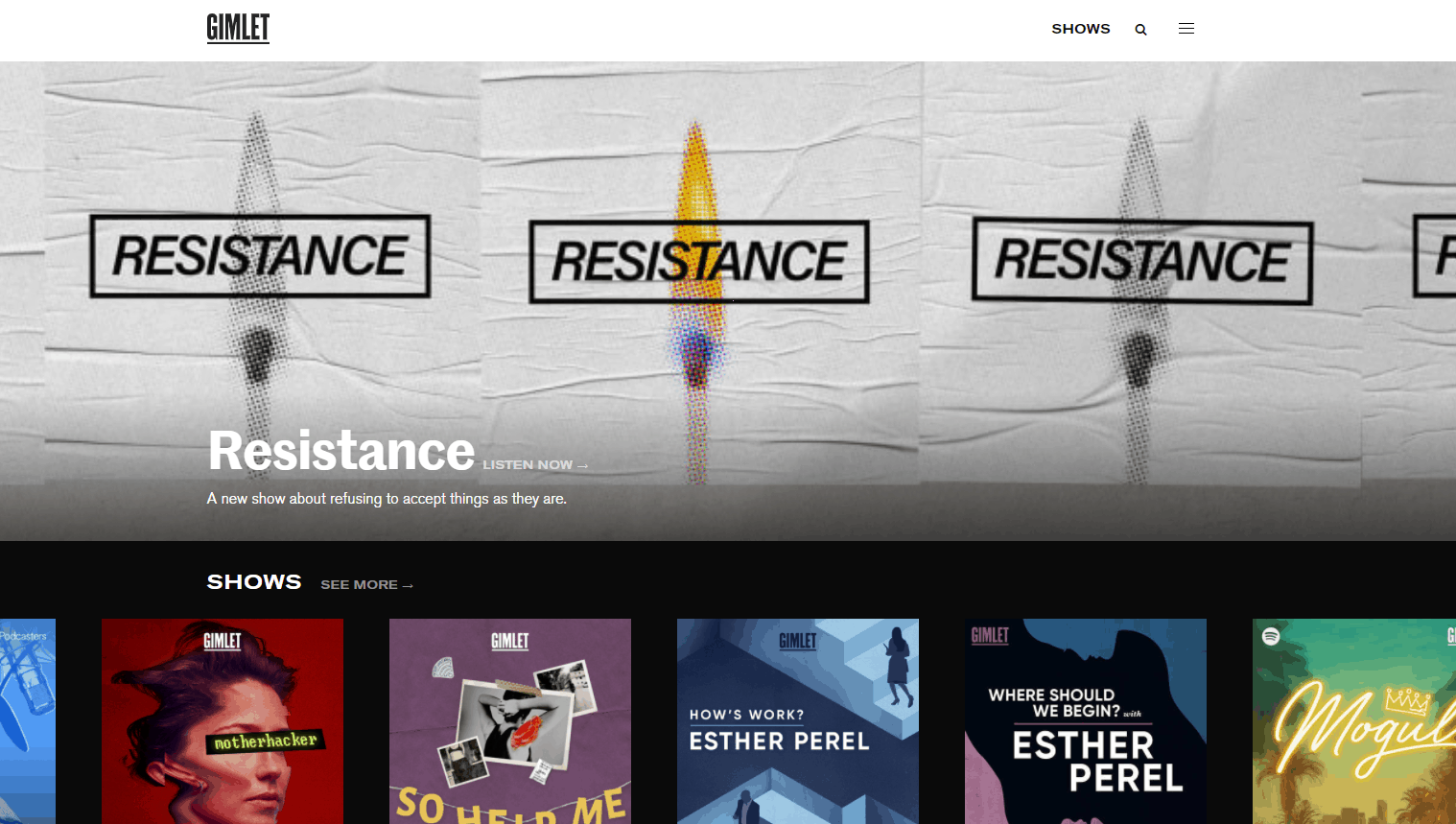Click Gimlet badge on Motherhacker cover
This screenshot has height=824, width=1456.
pos(223,641)
